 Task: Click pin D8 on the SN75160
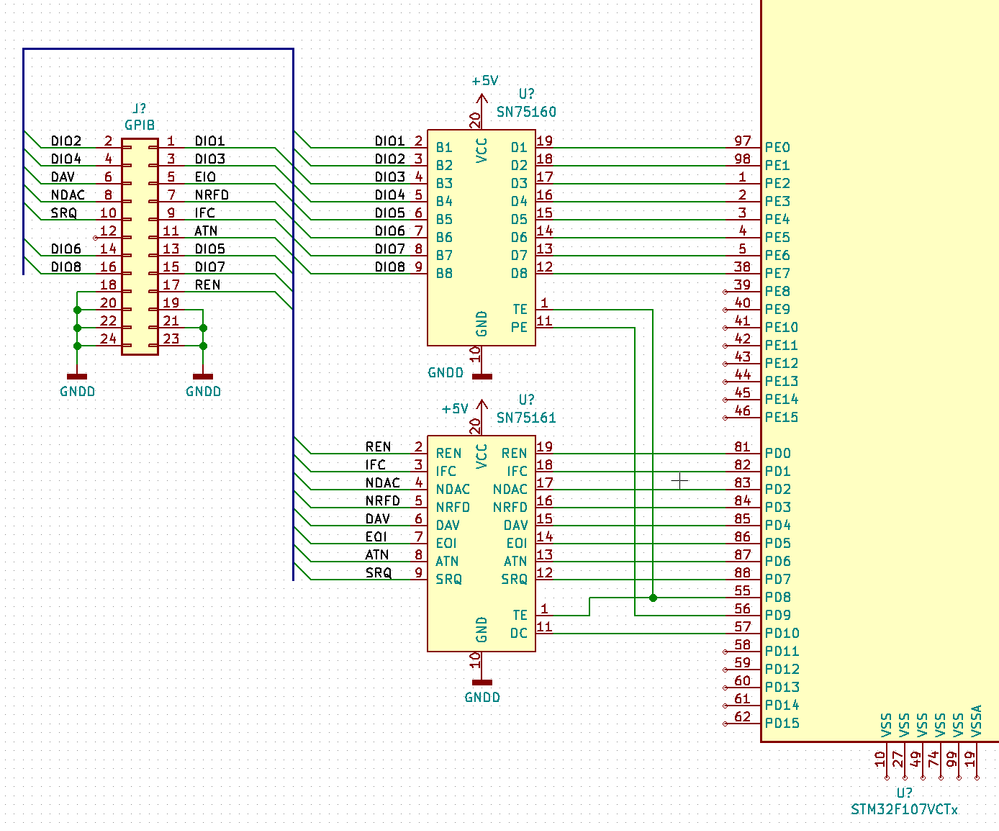(519, 273)
